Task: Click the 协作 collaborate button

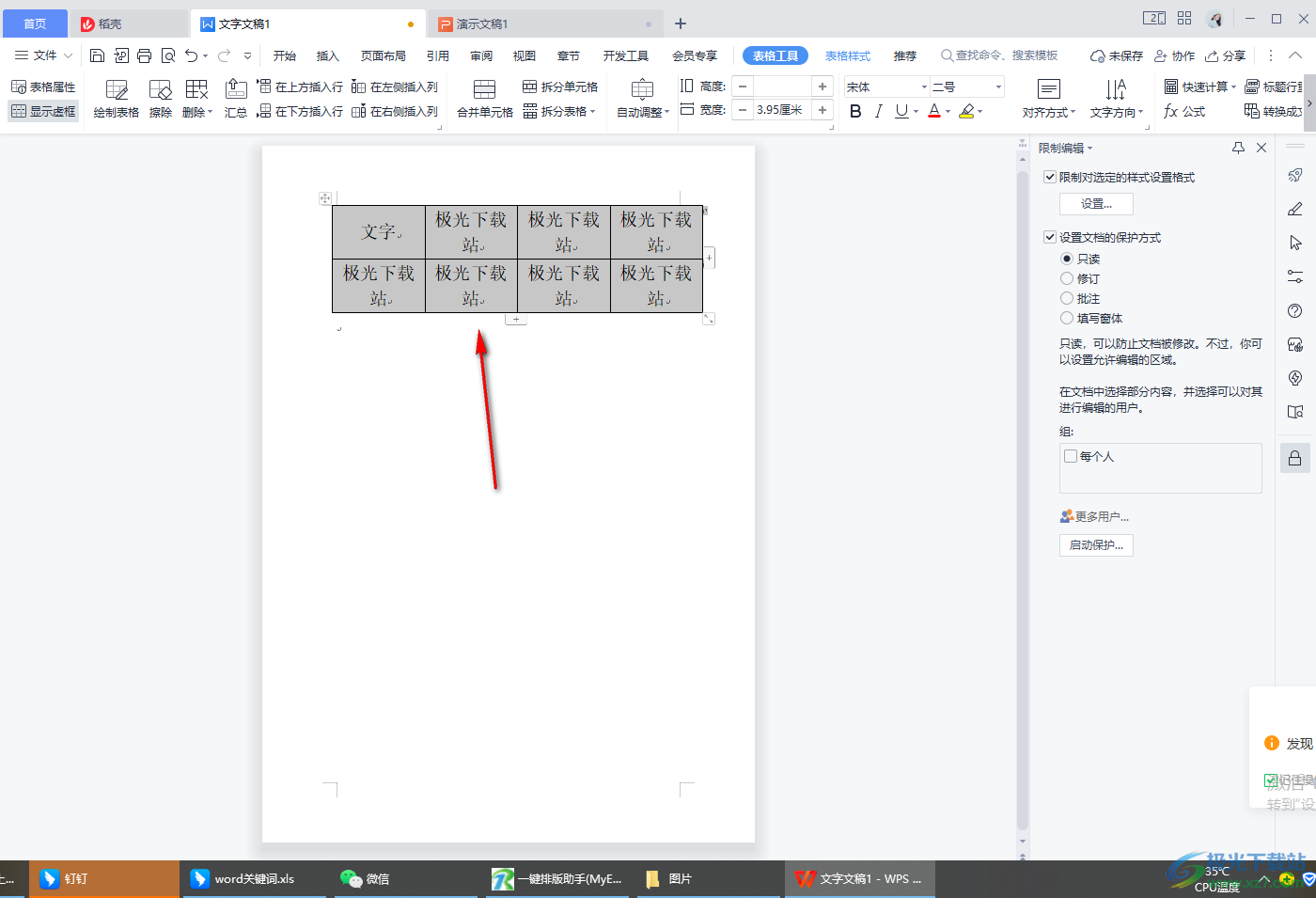Action: [1175, 55]
